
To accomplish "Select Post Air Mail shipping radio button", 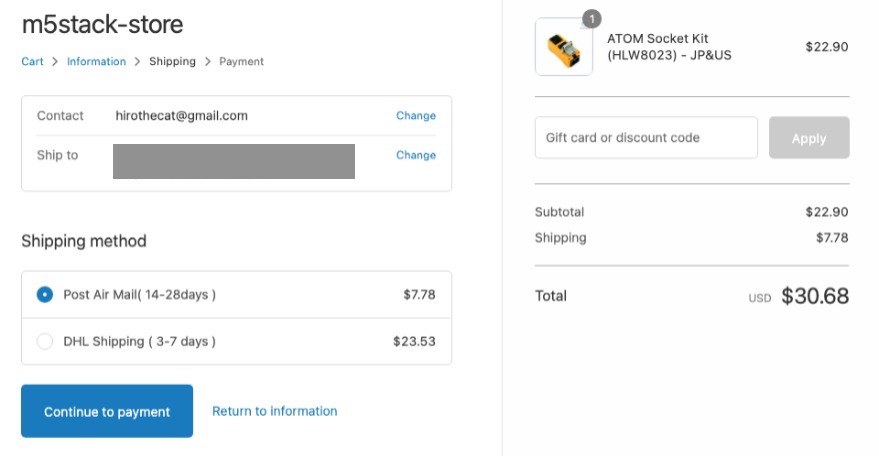I will click(45, 295).
